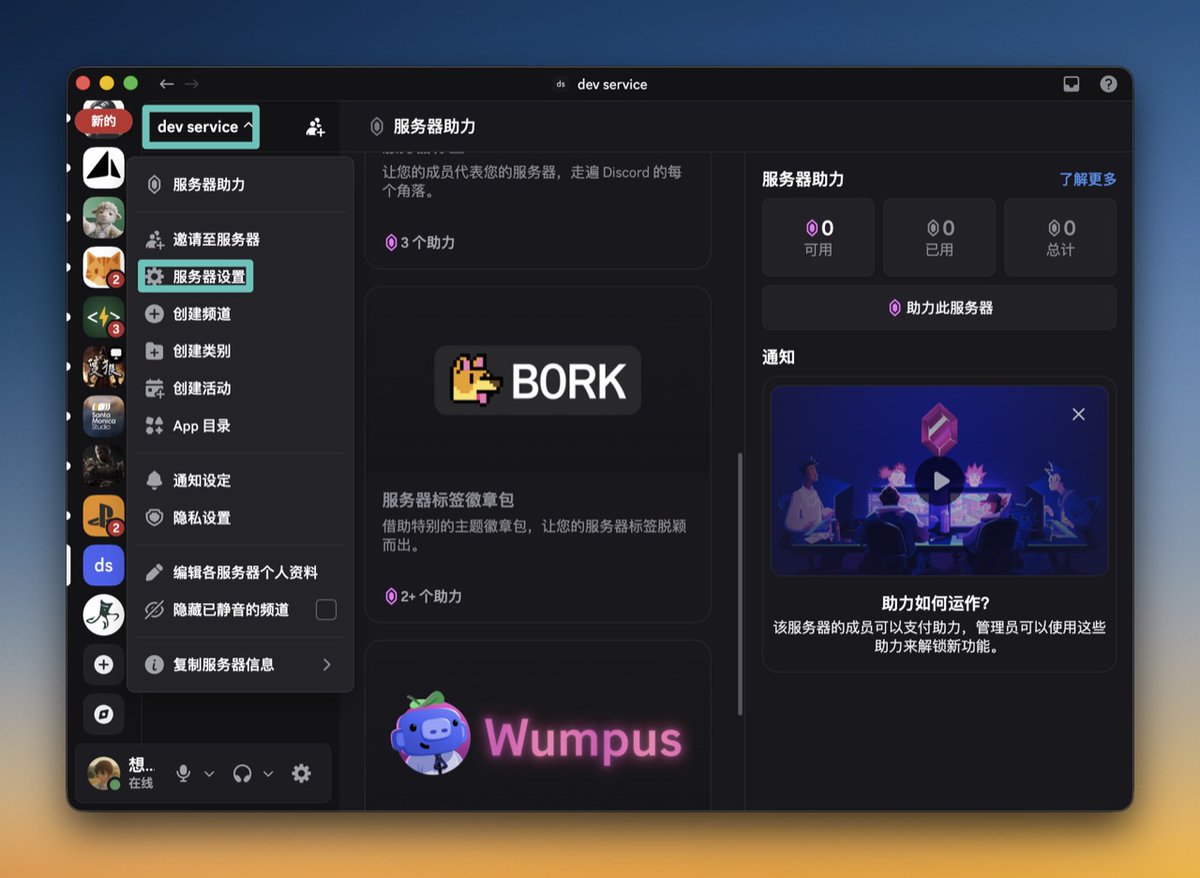Click 编辑各服务器个人资料 menu entry
Viewport: 1200px width, 878px height.
tap(240, 573)
